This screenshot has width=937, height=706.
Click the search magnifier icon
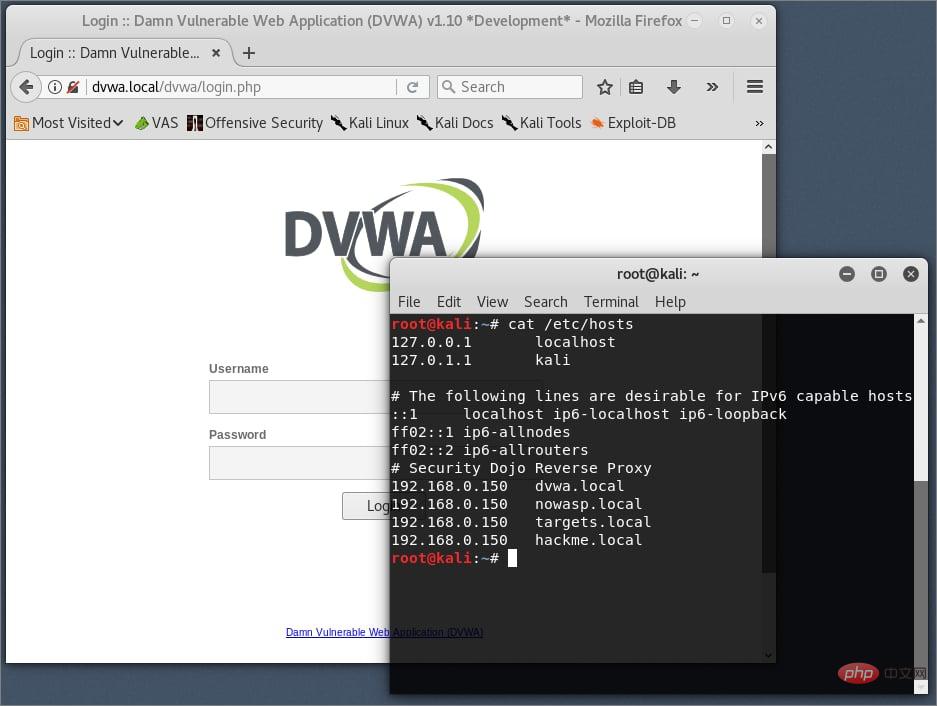coord(448,87)
